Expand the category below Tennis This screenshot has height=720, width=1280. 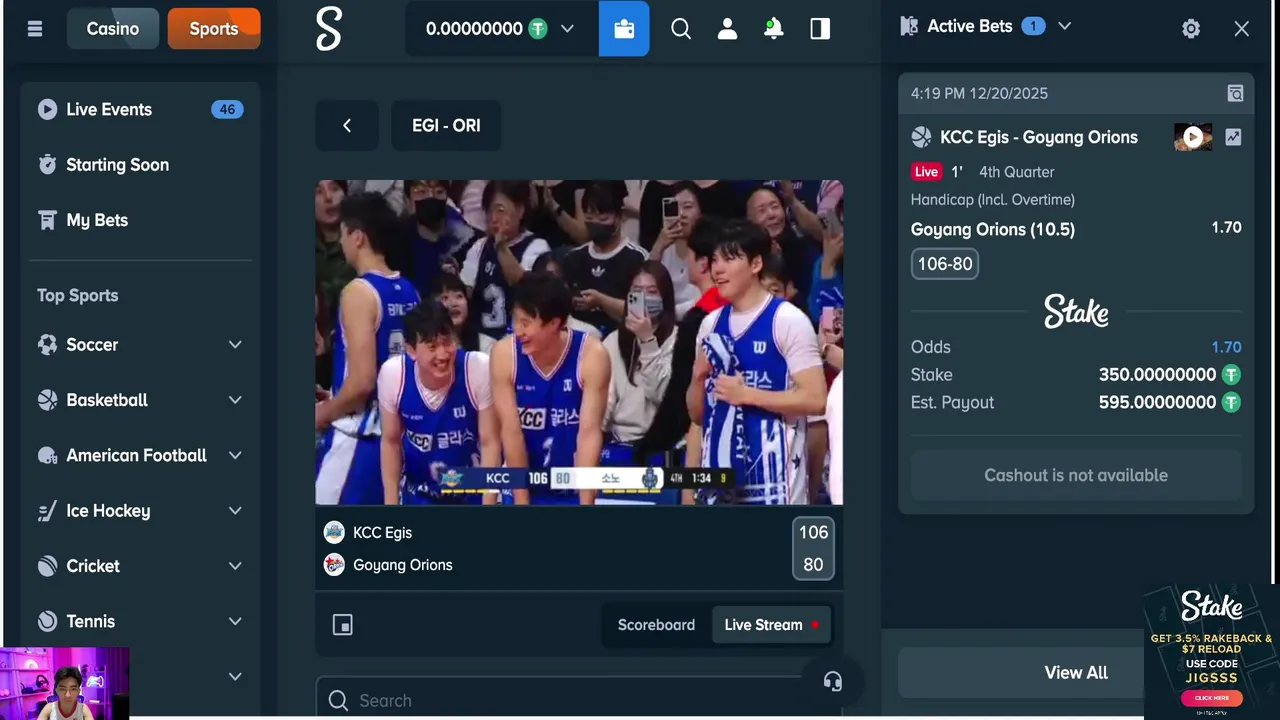tap(235, 677)
